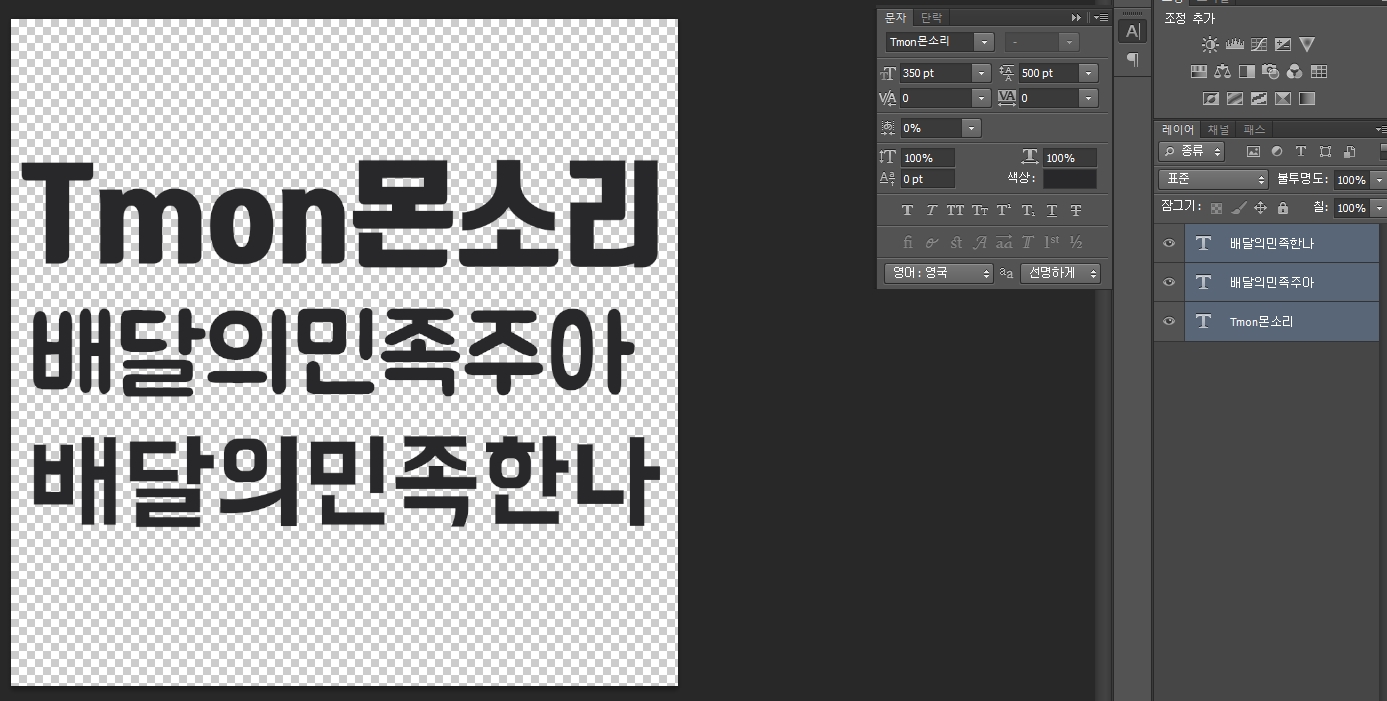The height and width of the screenshot is (701, 1387).
Task: Switch to the 문자 tab
Action: tap(895, 17)
